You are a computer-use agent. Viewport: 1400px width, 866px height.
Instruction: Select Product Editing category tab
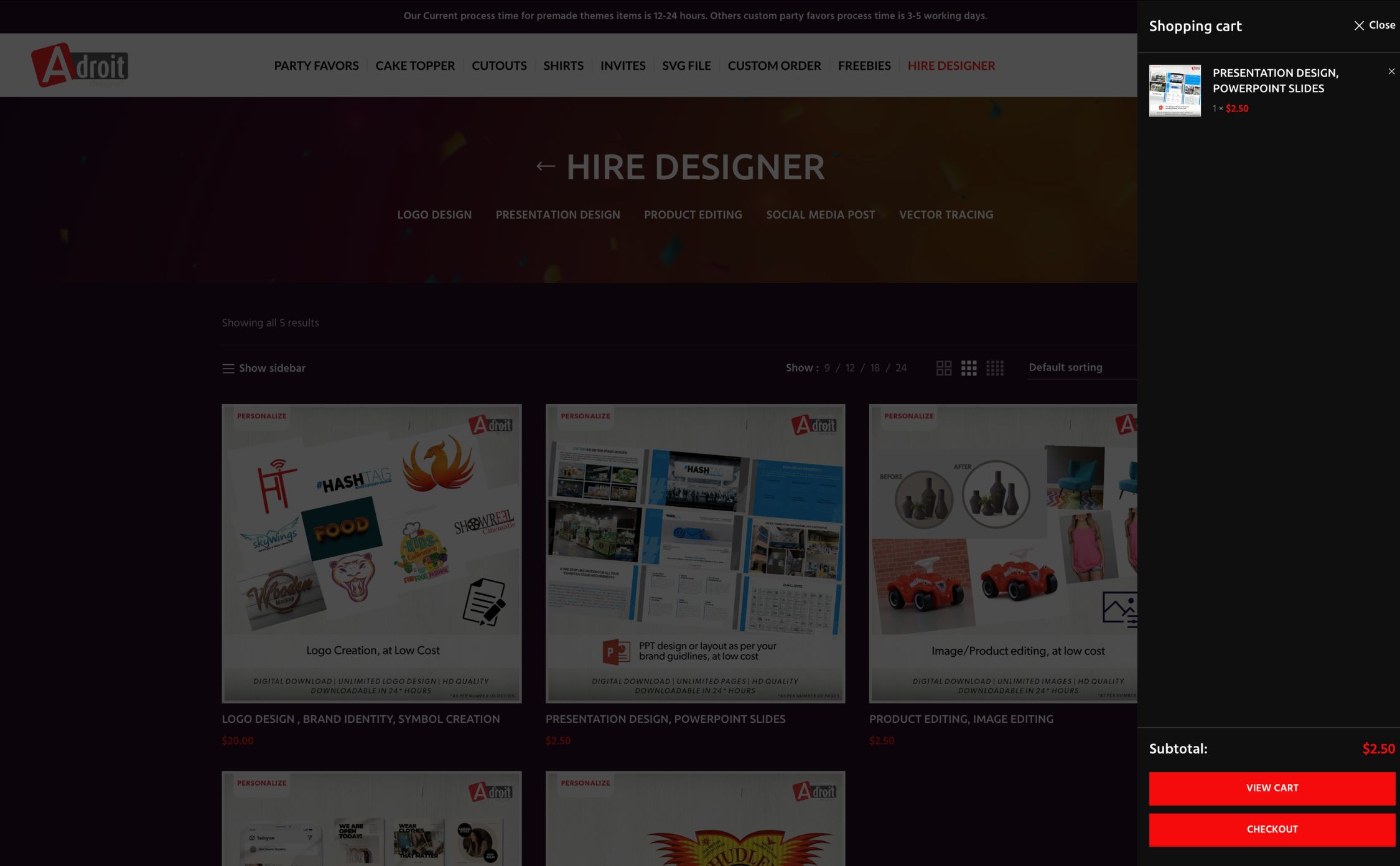(693, 215)
